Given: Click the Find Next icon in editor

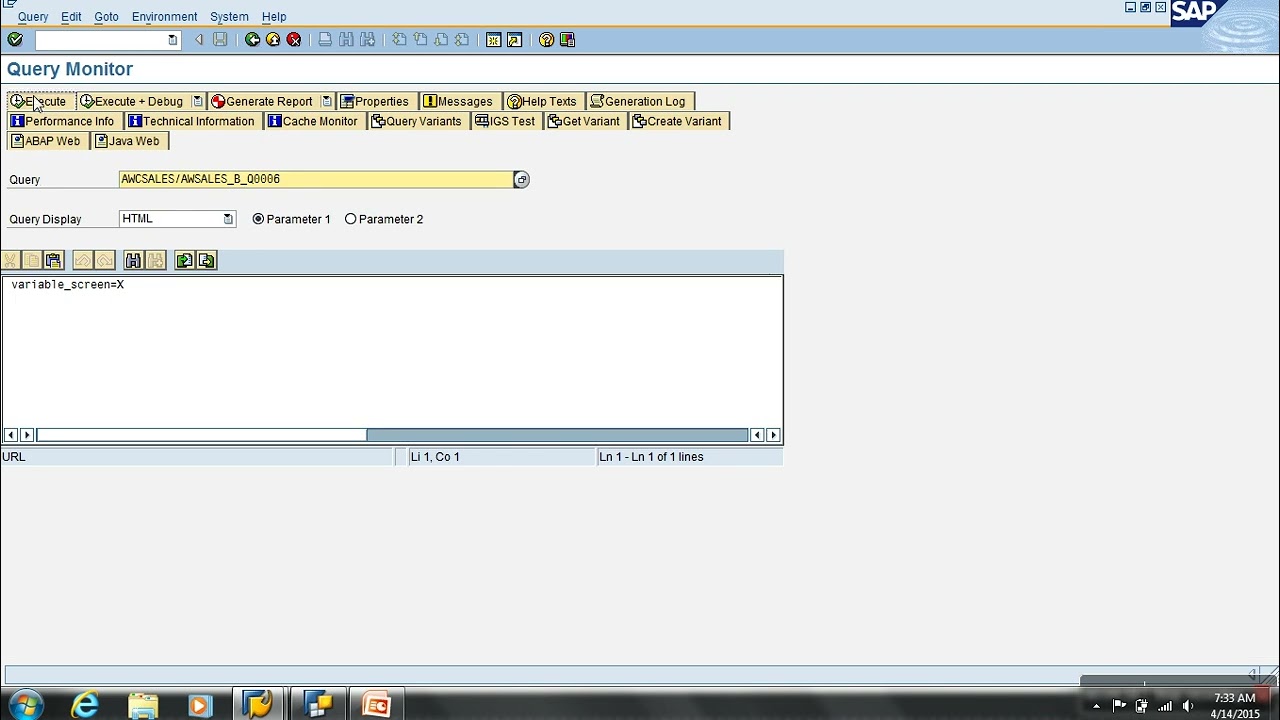Looking at the screenshot, I should [x=155, y=261].
